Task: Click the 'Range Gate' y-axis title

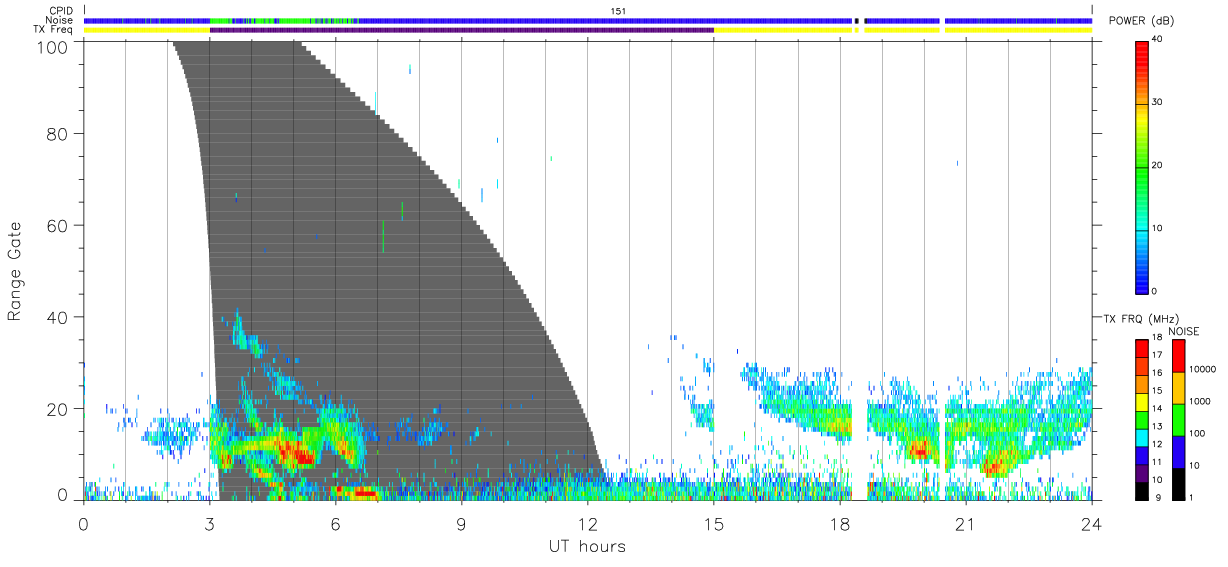Action: click(x=15, y=271)
